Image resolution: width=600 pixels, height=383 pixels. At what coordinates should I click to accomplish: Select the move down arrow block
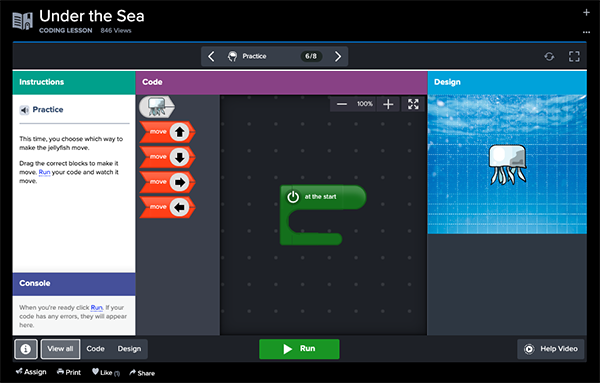coord(168,157)
